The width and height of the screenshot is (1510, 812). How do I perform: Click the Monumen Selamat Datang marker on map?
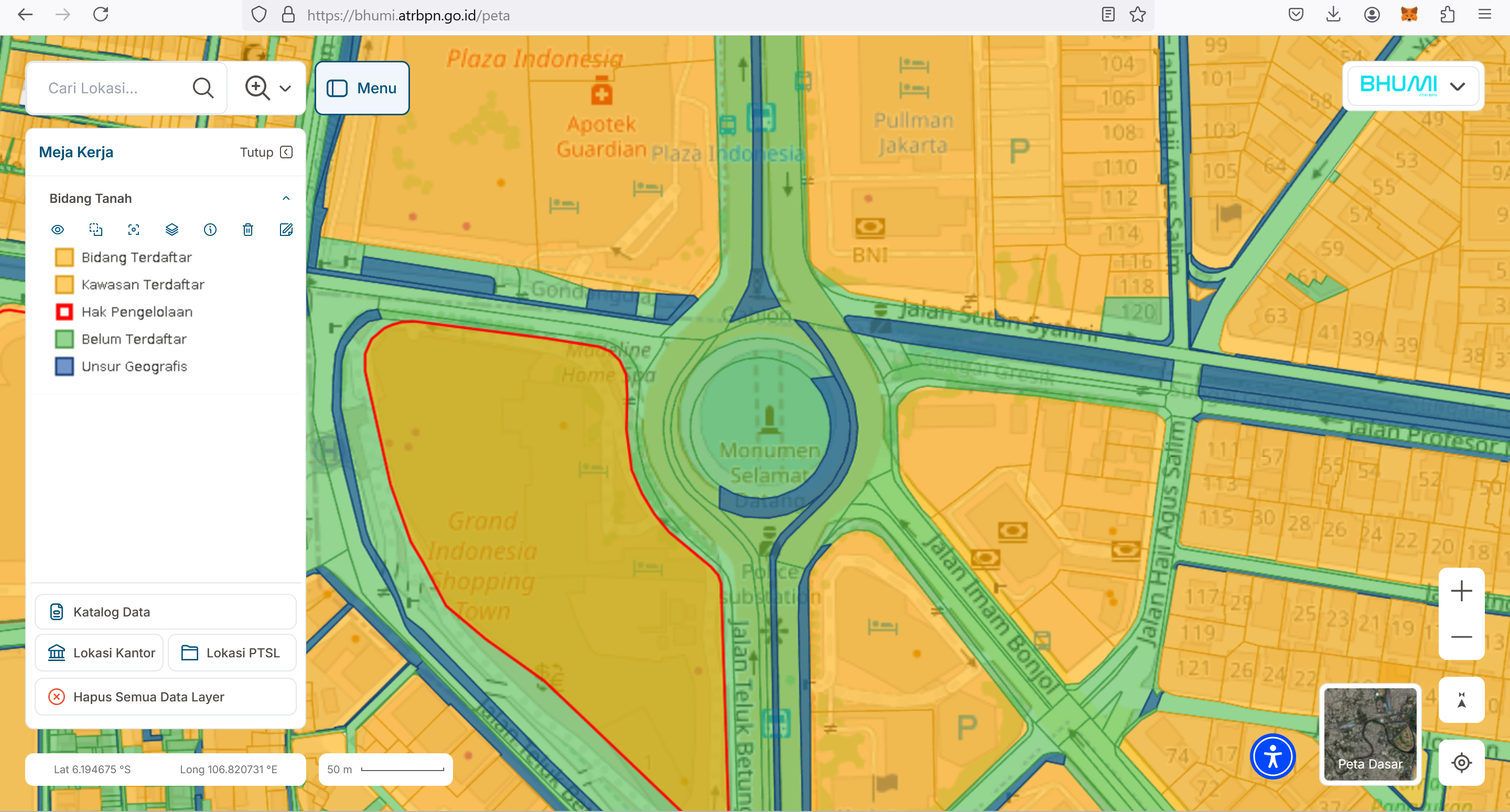770,421
